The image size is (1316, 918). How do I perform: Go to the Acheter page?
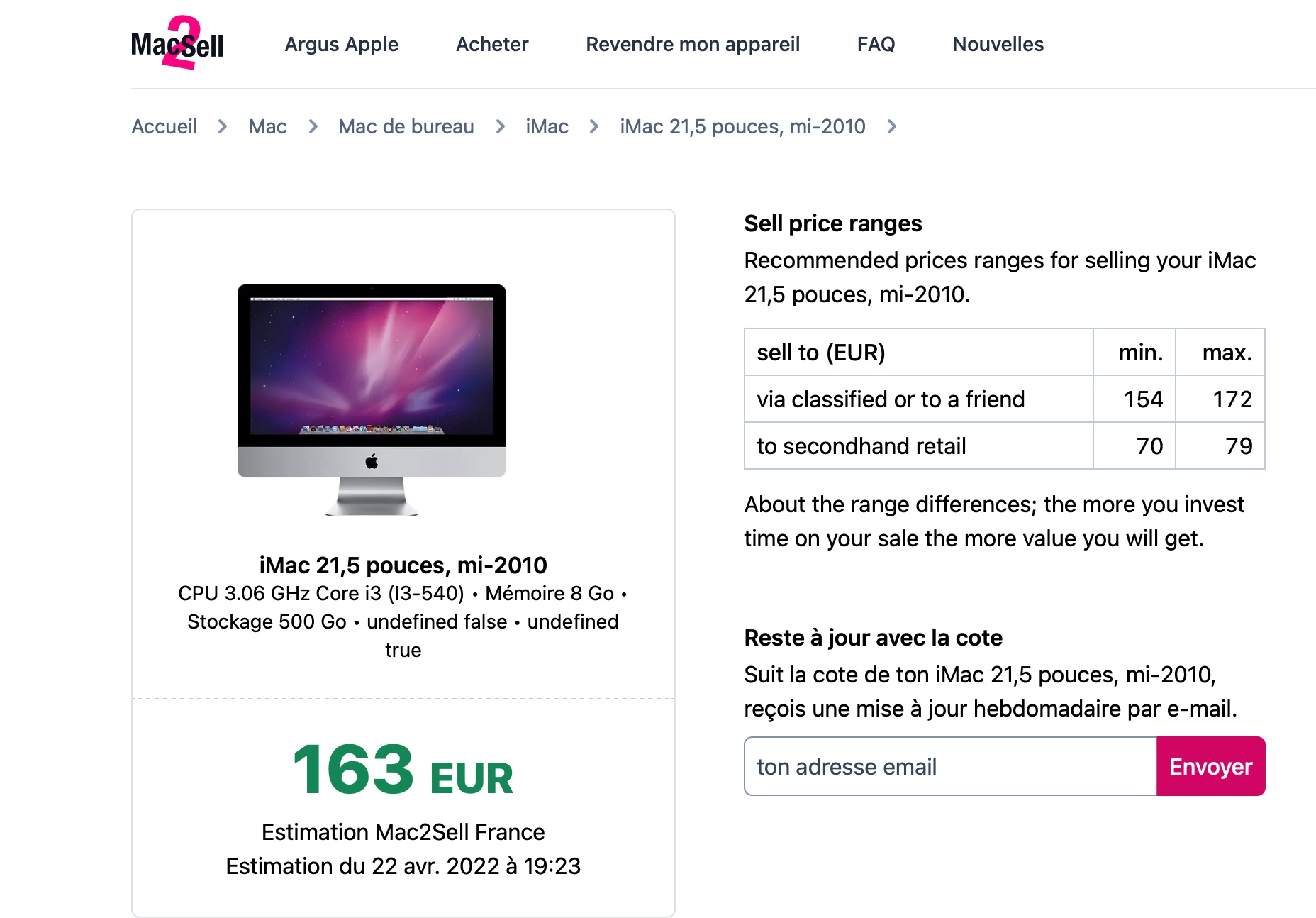[x=492, y=44]
